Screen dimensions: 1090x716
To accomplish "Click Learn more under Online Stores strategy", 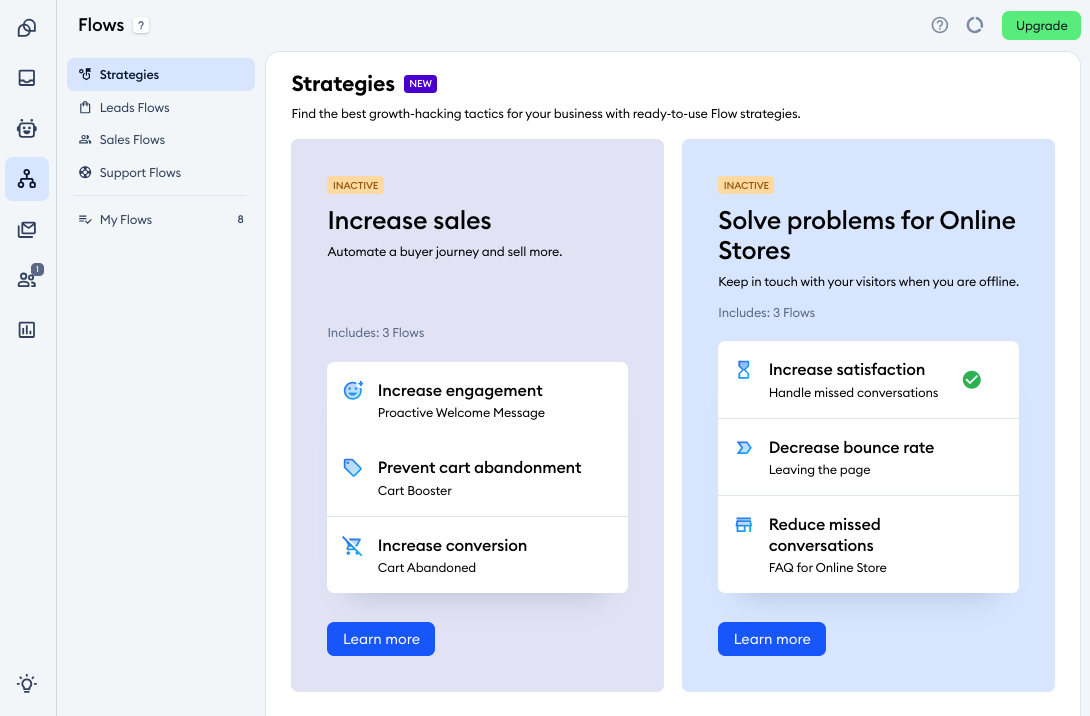I will pyautogui.click(x=772, y=639).
